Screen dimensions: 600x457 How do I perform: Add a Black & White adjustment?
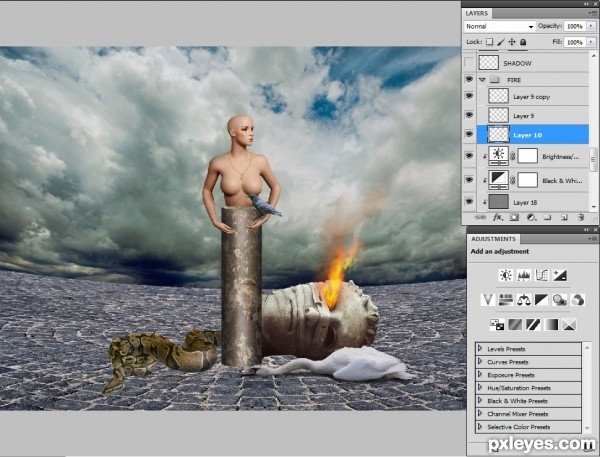[x=541, y=300]
